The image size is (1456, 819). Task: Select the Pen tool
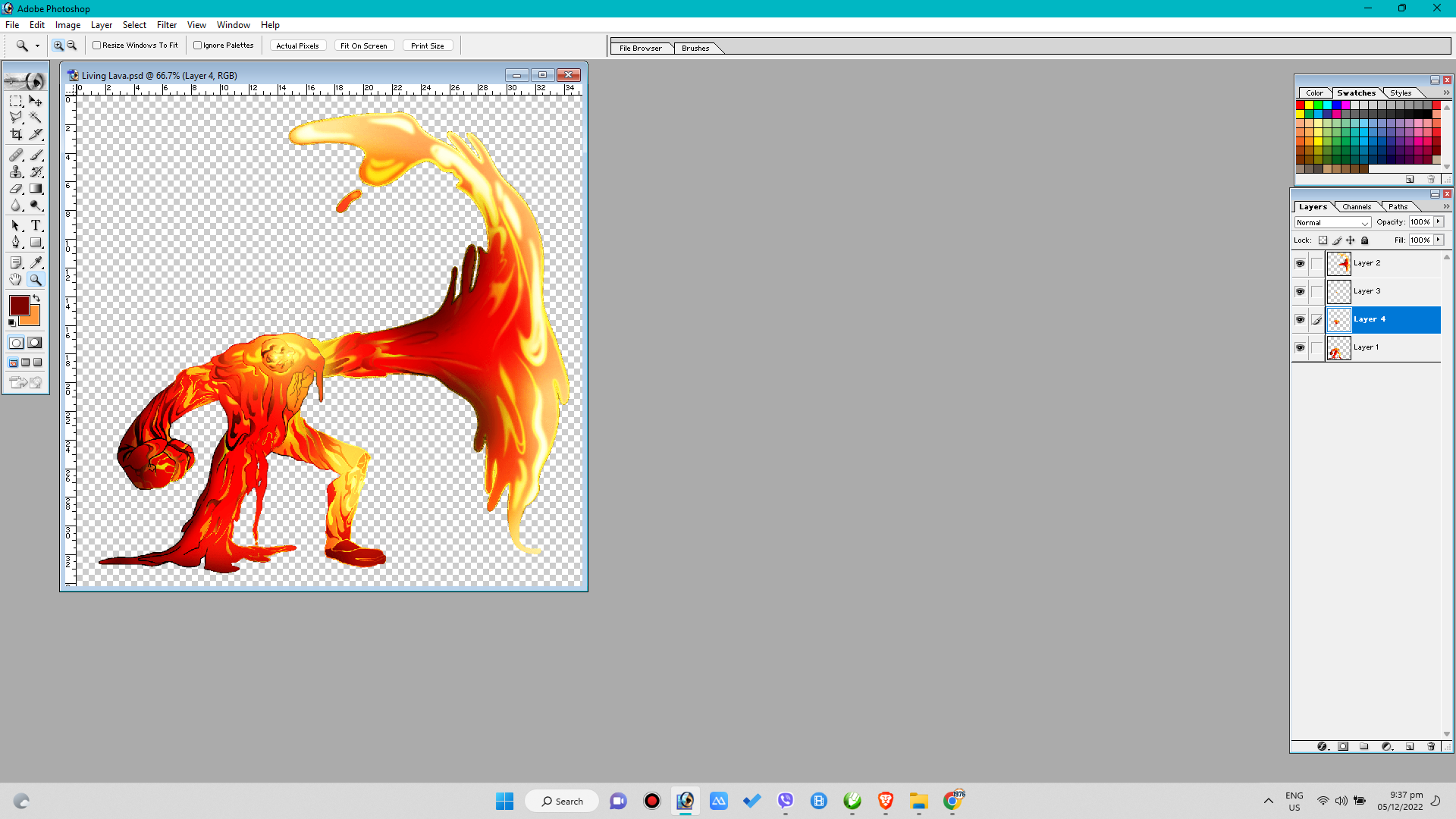pos(16,243)
